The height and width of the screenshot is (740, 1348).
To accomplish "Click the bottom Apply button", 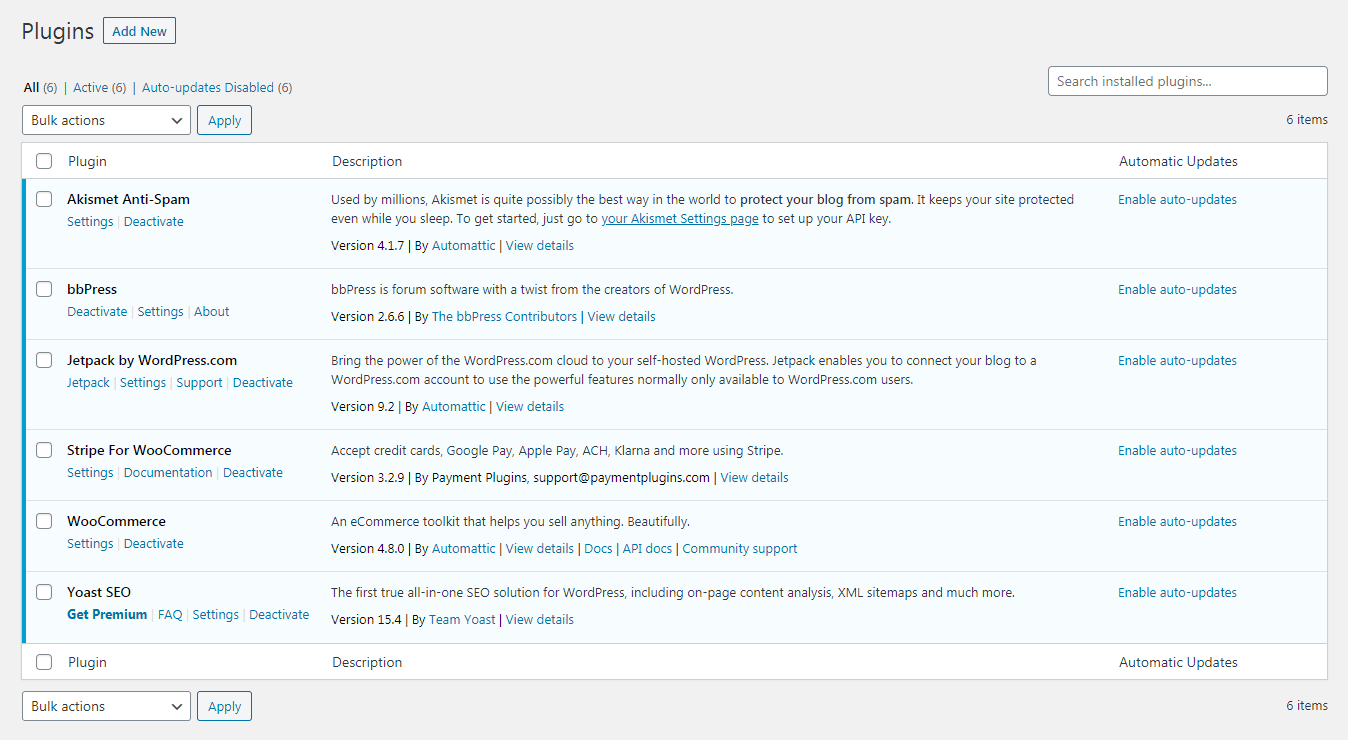I will [x=224, y=706].
